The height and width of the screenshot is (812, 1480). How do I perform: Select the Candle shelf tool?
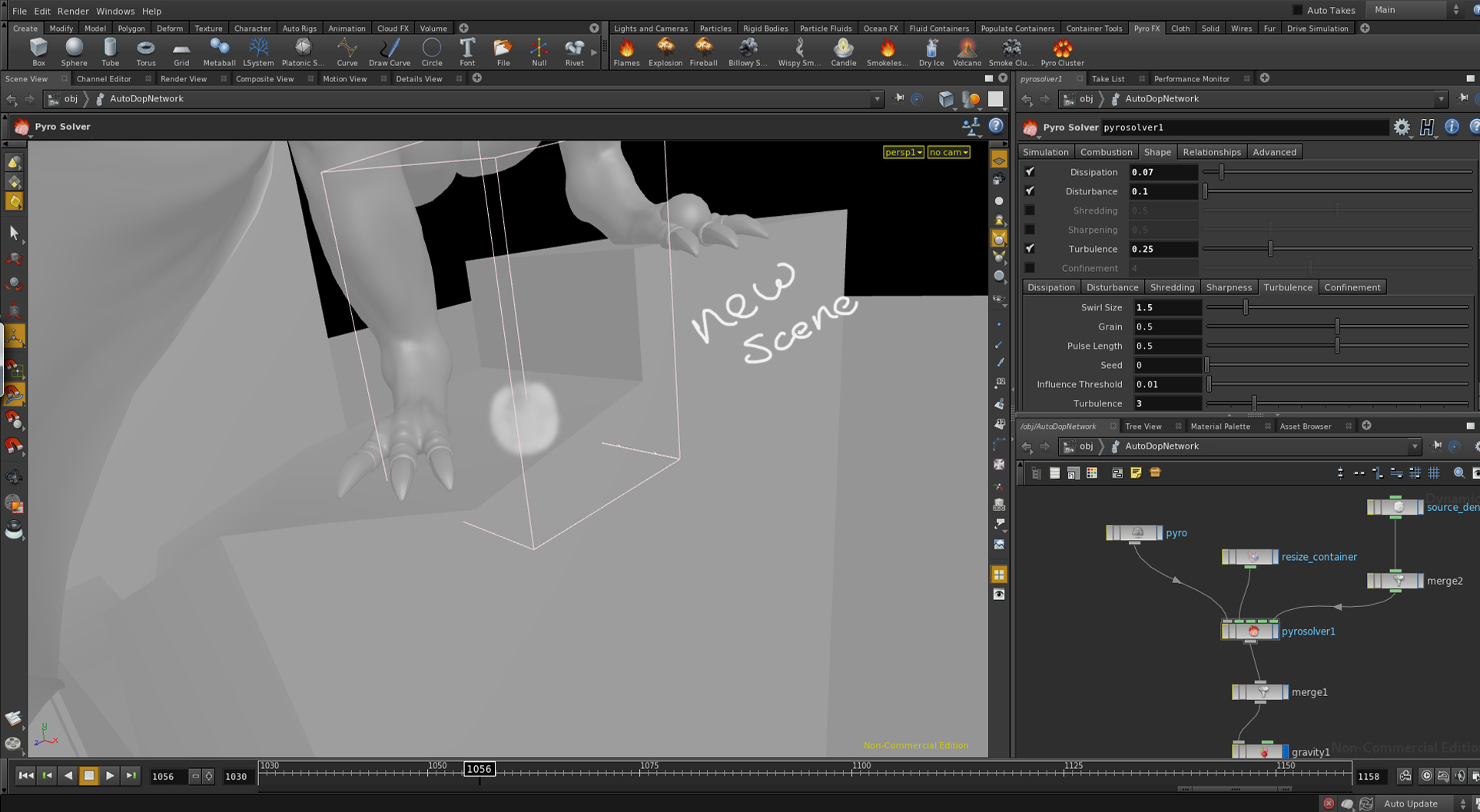click(x=843, y=52)
